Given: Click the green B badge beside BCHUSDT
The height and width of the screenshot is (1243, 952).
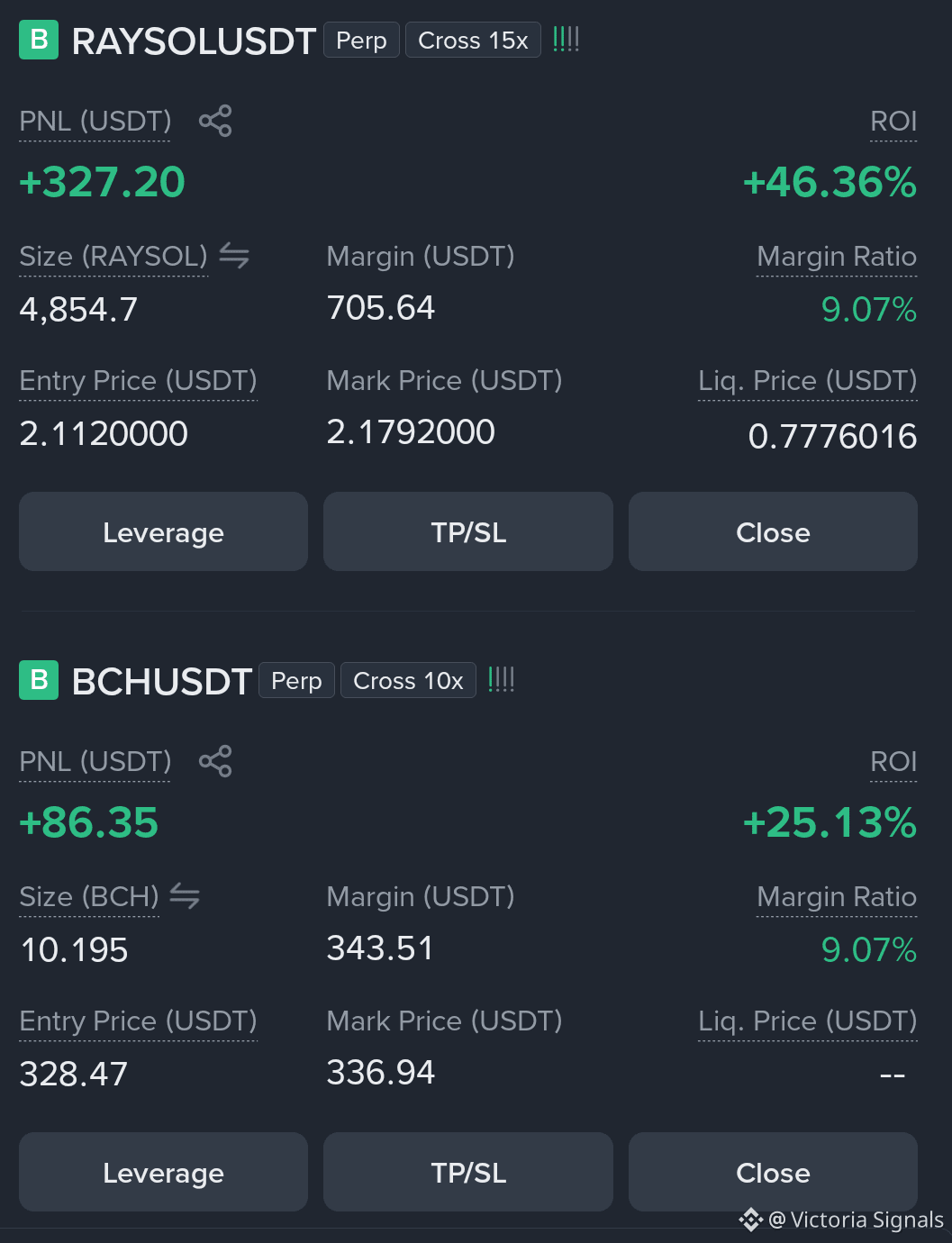Looking at the screenshot, I should click(x=39, y=680).
